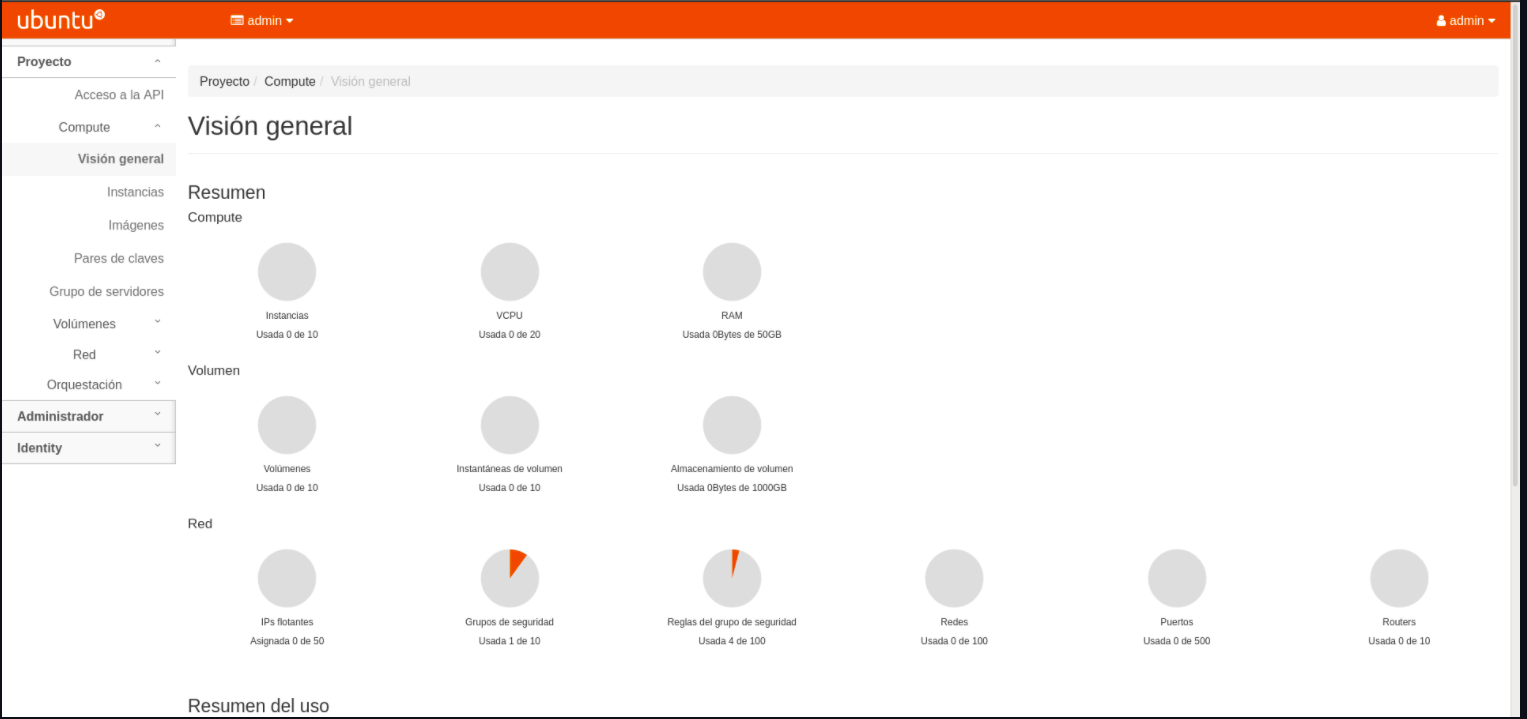Click the Volúmenes usage pie chart

pyautogui.click(x=287, y=424)
